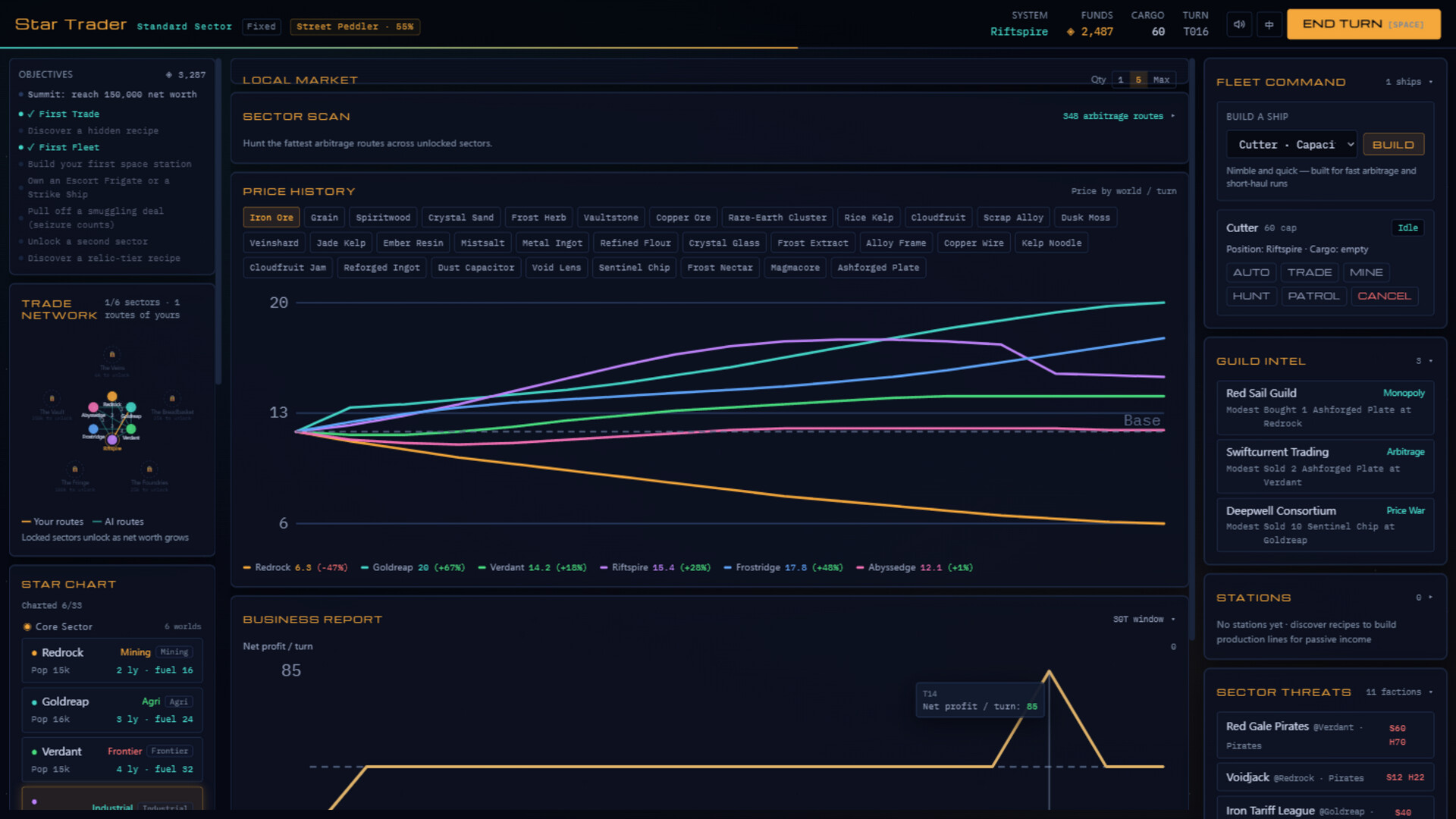This screenshot has width=1456, height=819.
Task: Click the TRADE command for Cutter
Action: (x=1309, y=272)
